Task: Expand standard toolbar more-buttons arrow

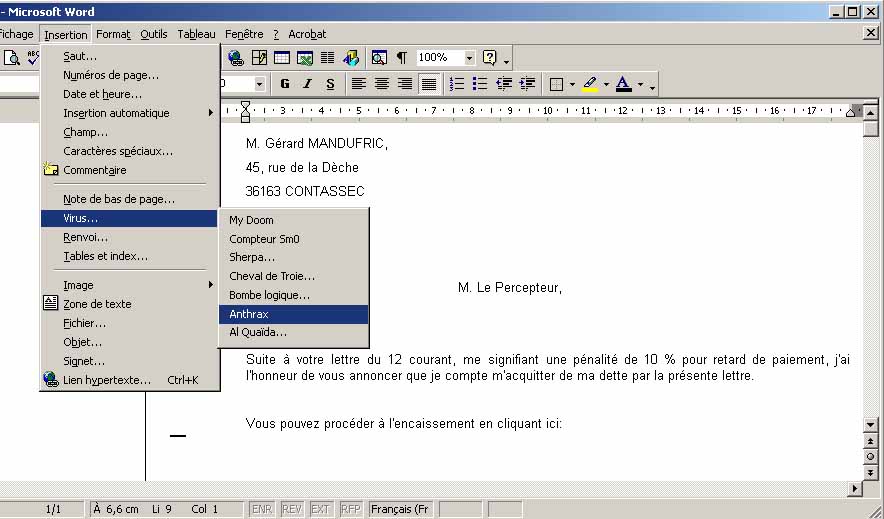Action: (506, 60)
